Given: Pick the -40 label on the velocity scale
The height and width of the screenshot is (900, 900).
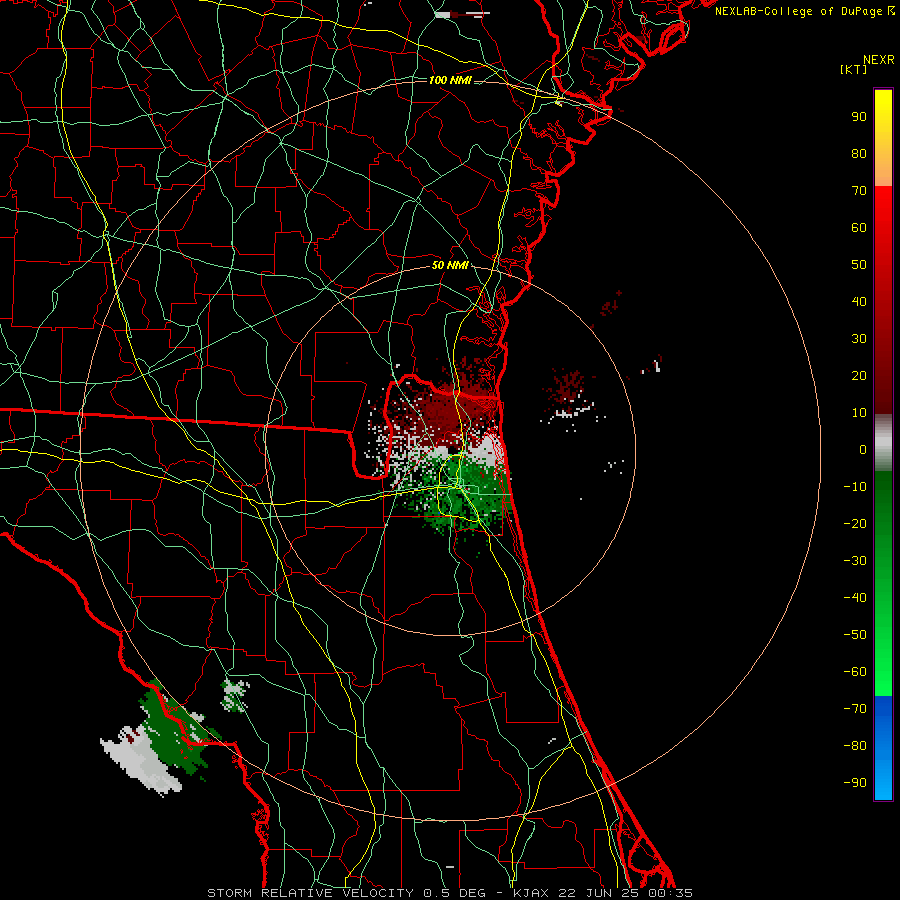Looking at the screenshot, I should (855, 598).
